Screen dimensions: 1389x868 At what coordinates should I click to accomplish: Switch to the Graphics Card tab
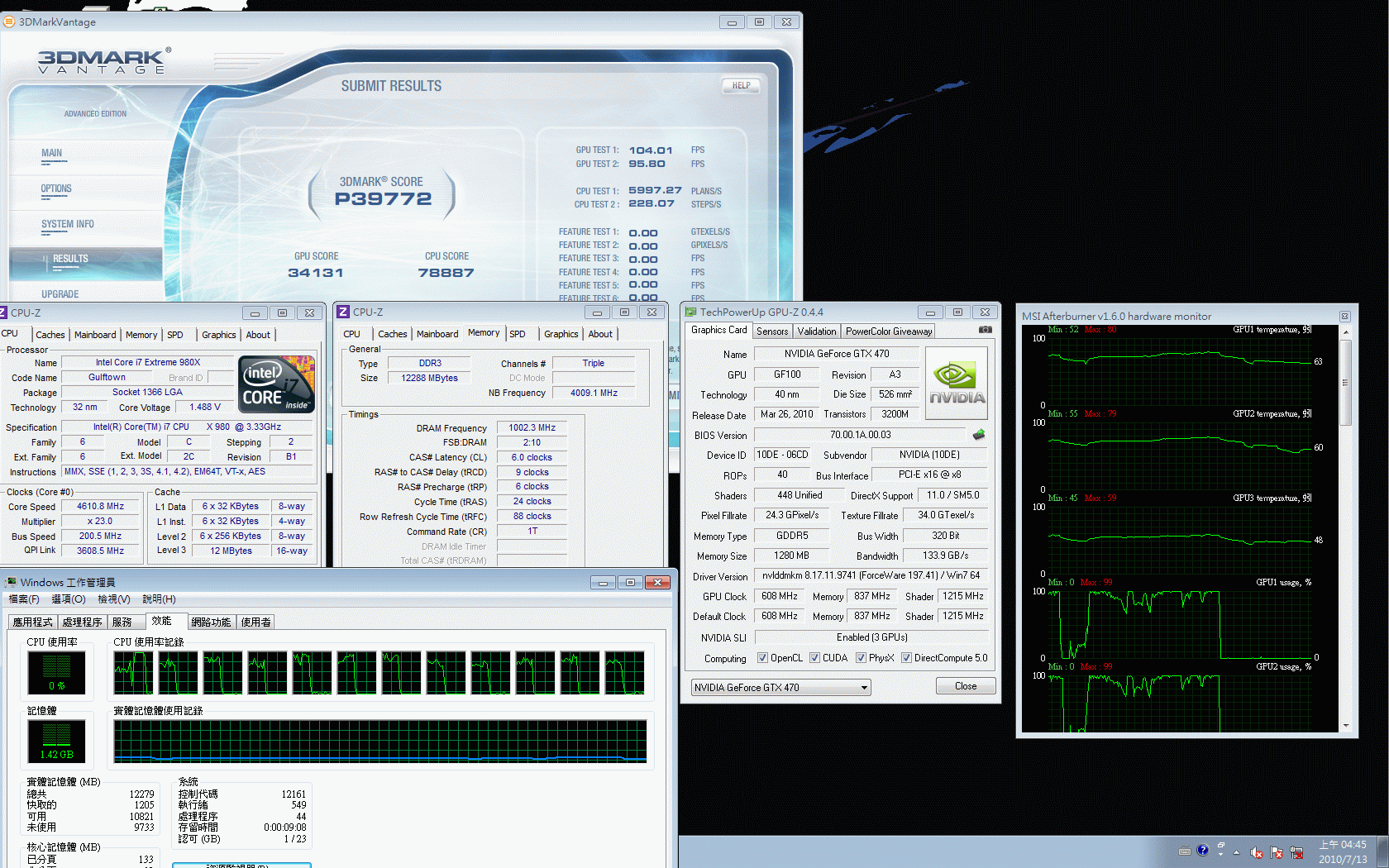click(718, 330)
